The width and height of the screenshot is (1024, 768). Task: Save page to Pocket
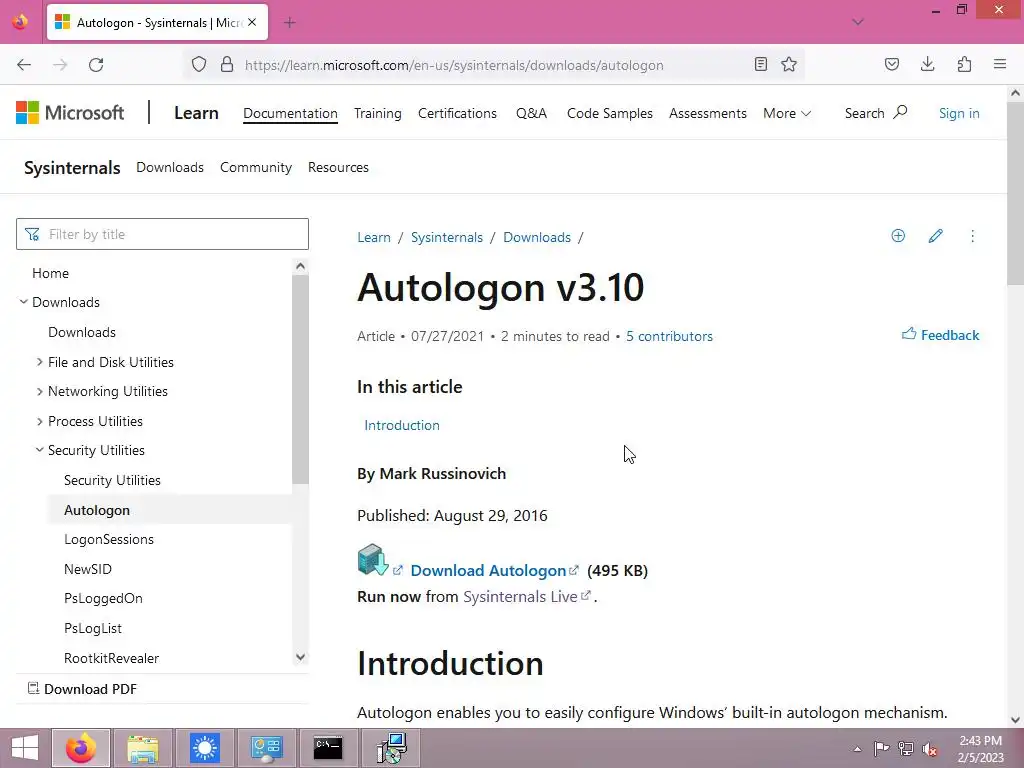[892, 65]
